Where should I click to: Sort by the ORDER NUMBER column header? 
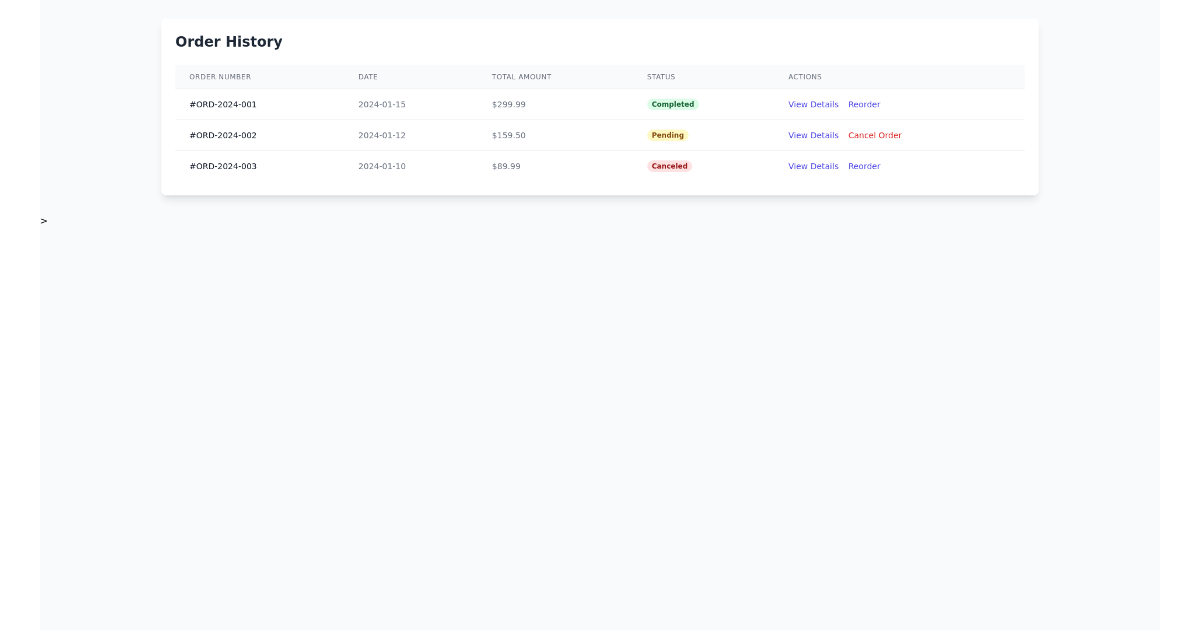[221, 77]
